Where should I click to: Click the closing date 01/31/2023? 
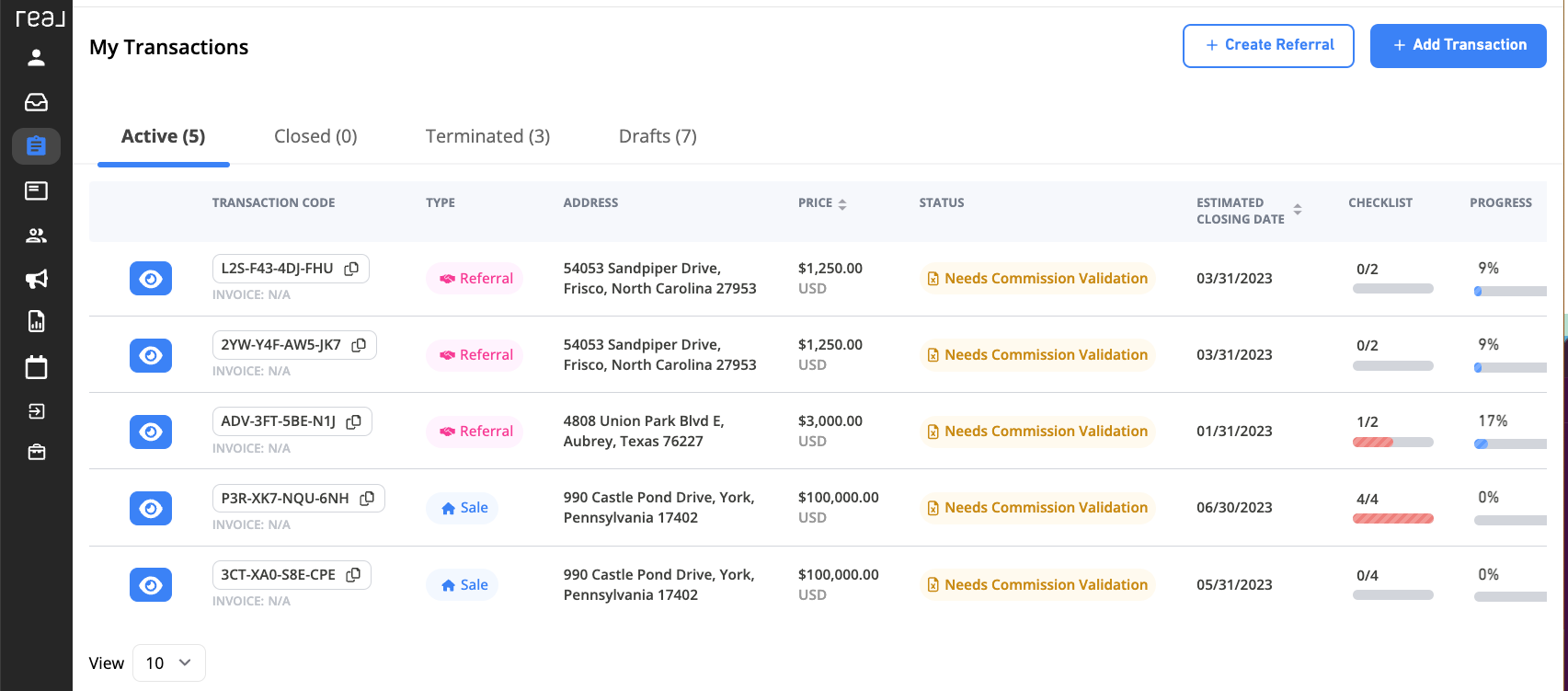tap(1234, 432)
